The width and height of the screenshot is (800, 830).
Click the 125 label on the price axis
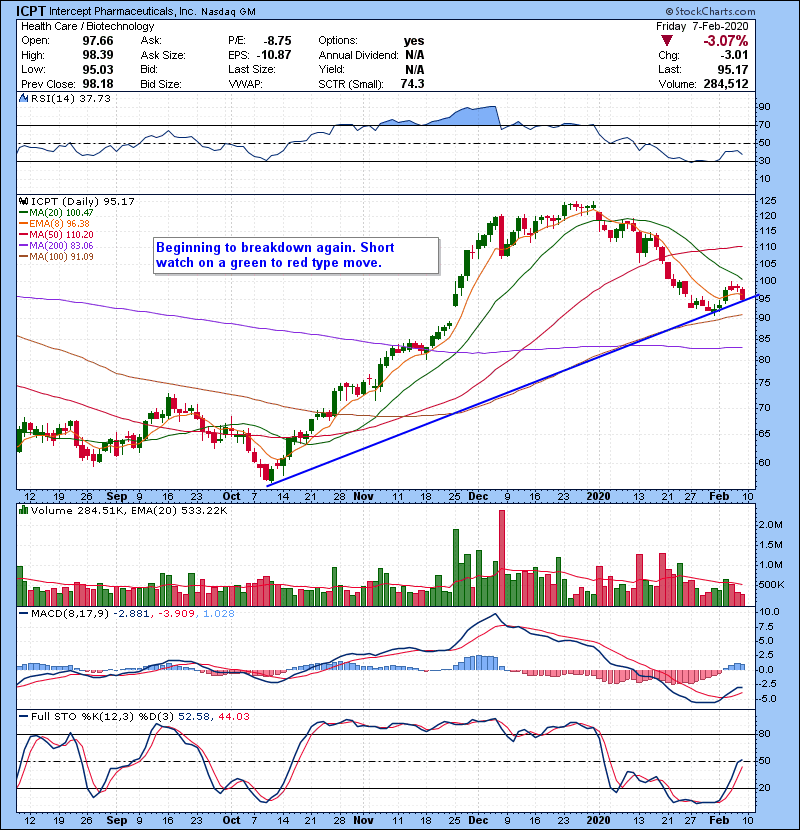pyautogui.click(x=768, y=201)
